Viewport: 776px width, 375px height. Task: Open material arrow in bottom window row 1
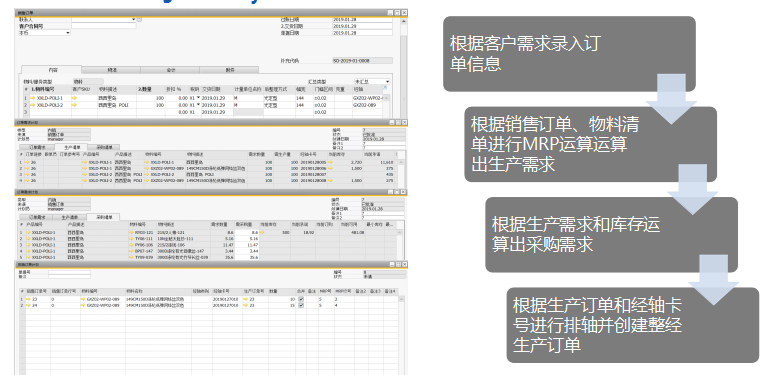click(x=83, y=299)
